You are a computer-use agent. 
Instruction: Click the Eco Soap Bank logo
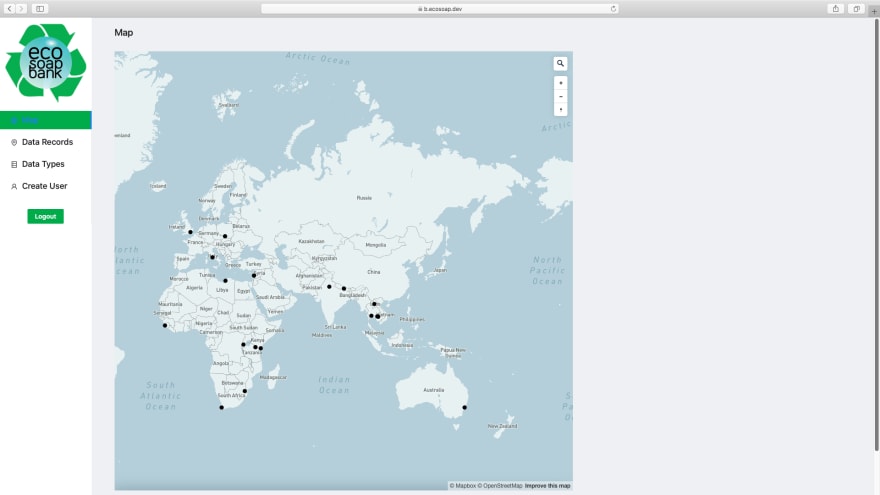45,62
